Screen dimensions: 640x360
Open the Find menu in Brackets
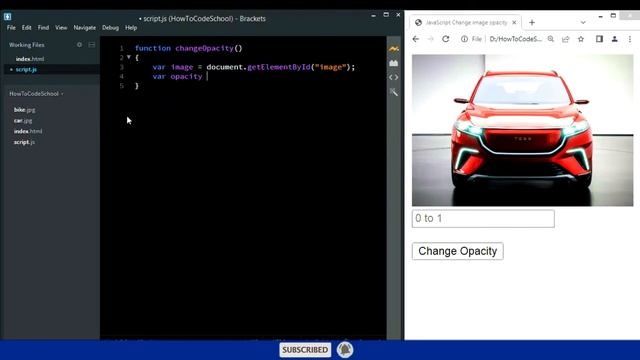coord(43,28)
